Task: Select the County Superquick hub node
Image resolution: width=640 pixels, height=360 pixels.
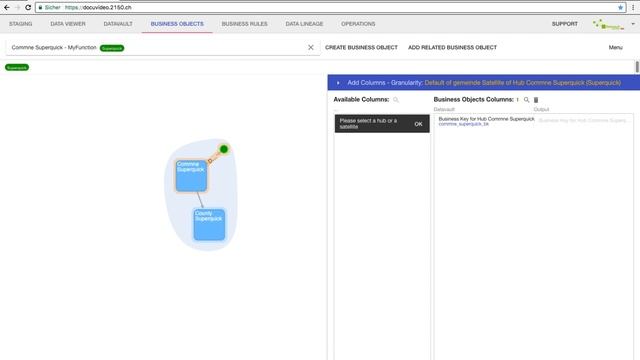Action: coord(209,224)
